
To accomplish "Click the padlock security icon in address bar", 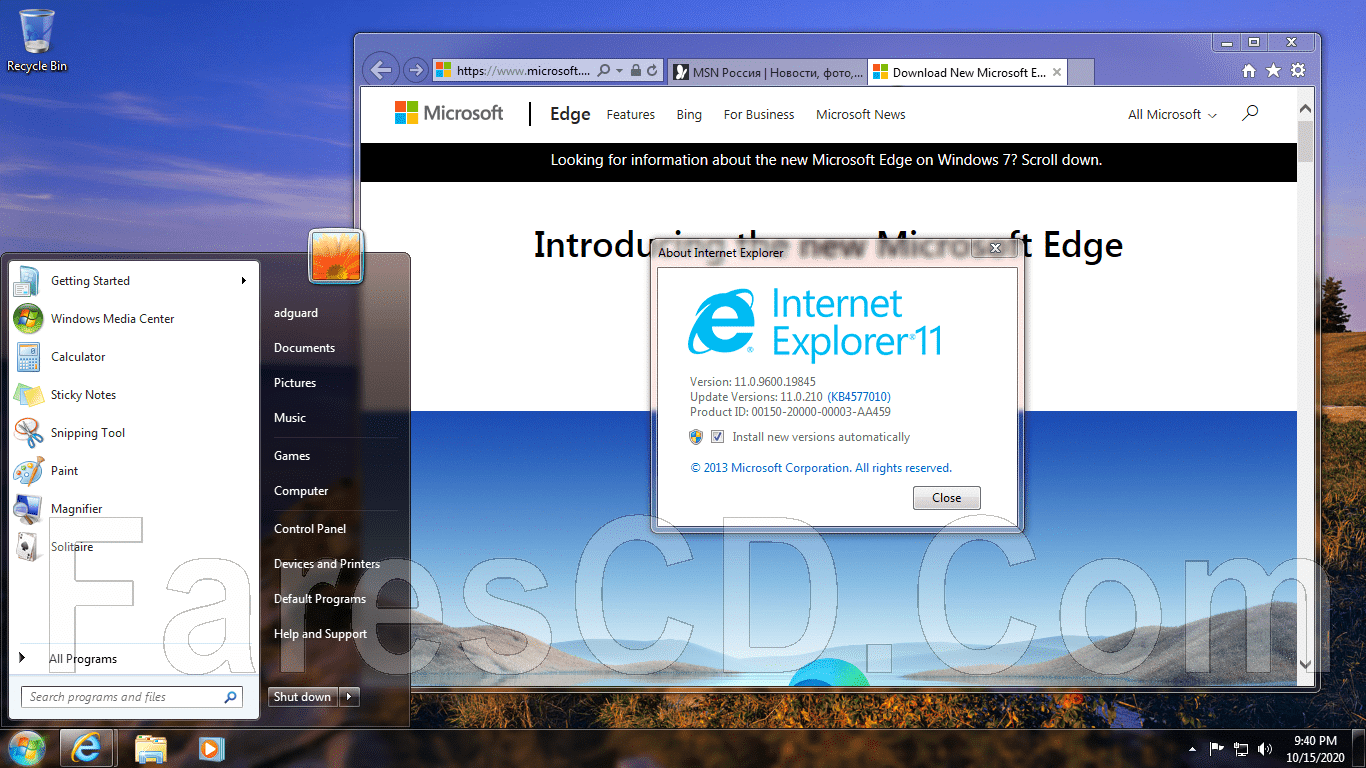I will [x=636, y=71].
